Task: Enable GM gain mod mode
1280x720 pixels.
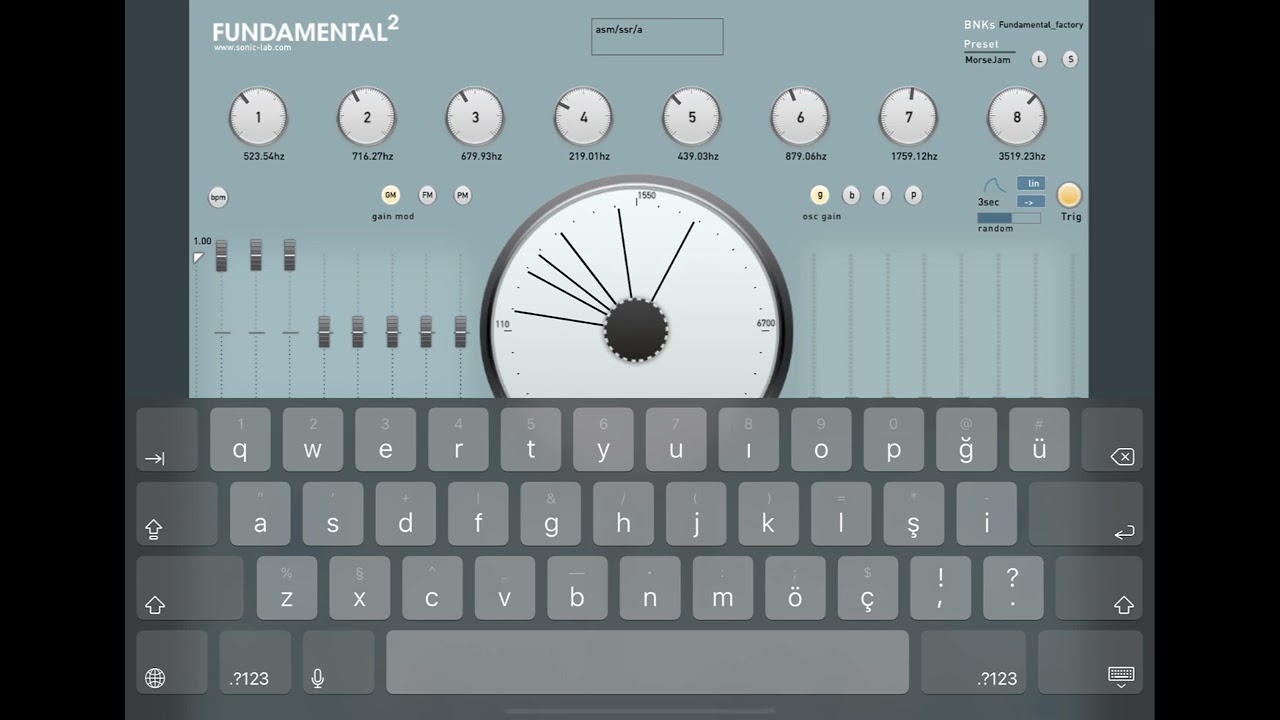Action: tap(391, 195)
